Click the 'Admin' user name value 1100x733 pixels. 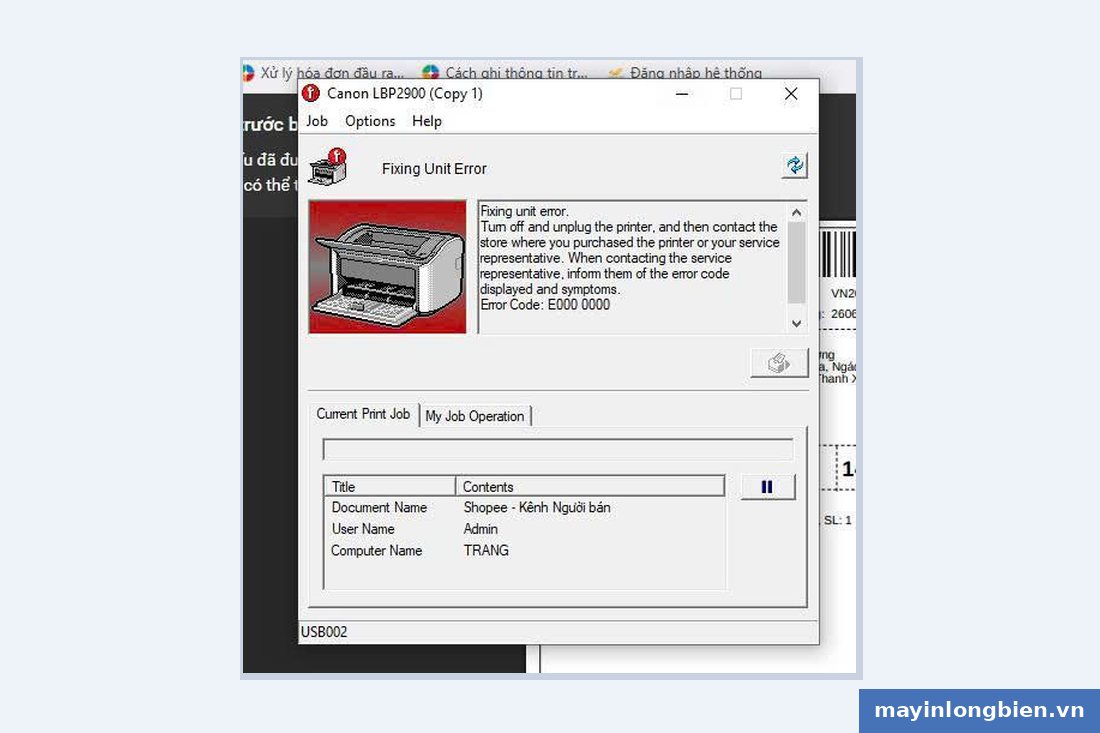[481, 530]
